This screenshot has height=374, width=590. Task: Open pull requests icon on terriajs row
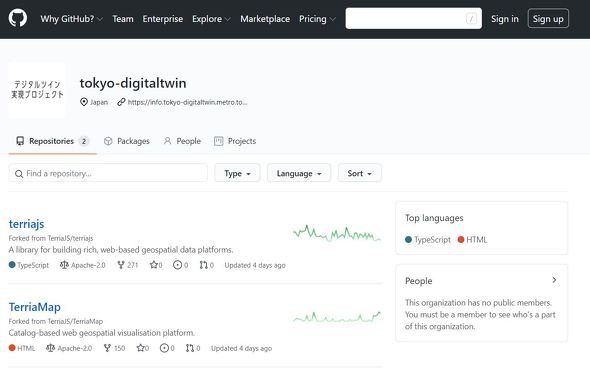click(204, 265)
